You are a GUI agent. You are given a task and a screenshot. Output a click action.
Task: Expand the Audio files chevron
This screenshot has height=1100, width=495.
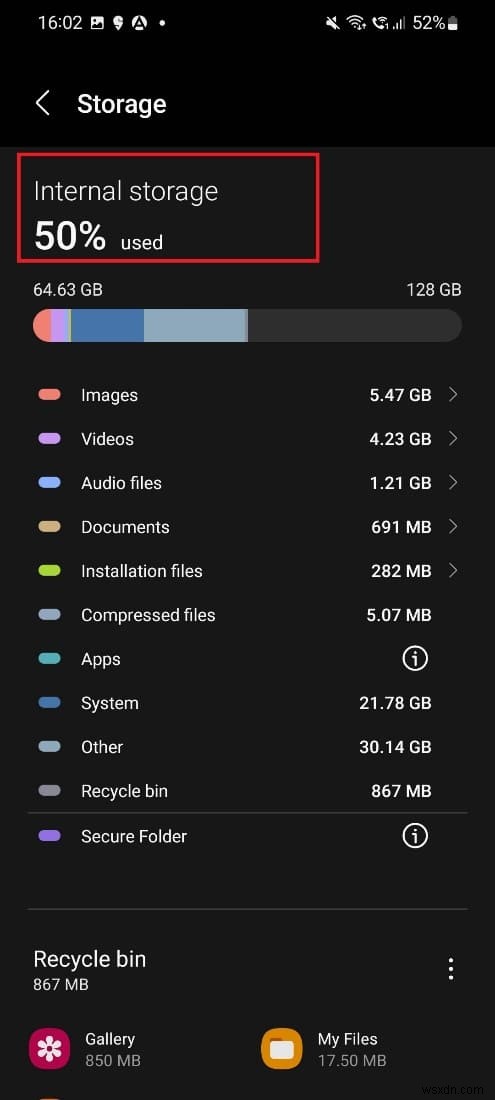453,483
